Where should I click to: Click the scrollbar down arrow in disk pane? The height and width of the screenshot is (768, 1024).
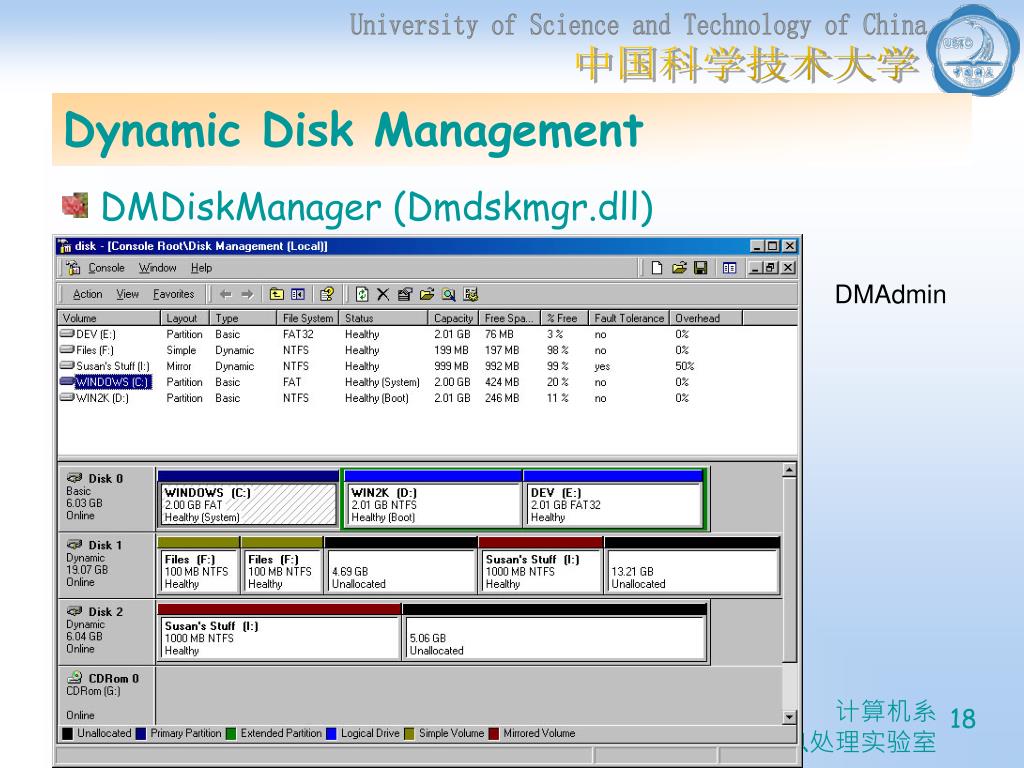[x=789, y=717]
